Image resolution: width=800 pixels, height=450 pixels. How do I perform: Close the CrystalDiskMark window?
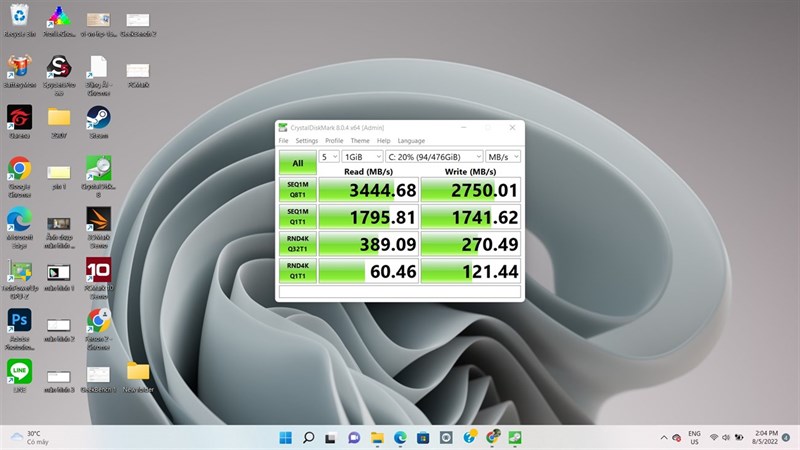pos(512,128)
